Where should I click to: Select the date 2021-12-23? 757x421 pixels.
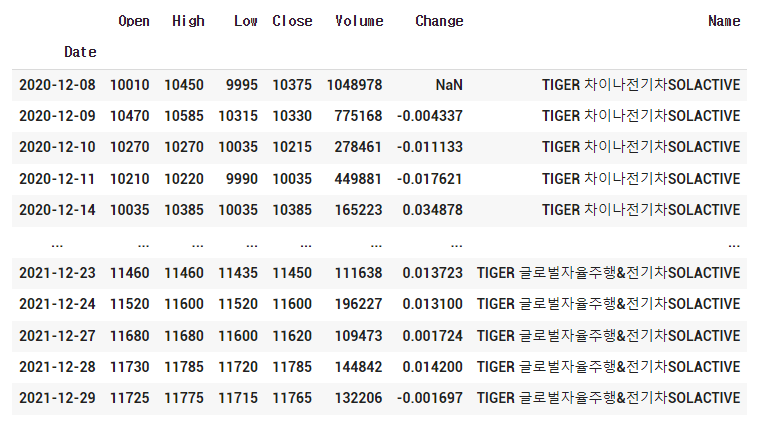pos(57,273)
